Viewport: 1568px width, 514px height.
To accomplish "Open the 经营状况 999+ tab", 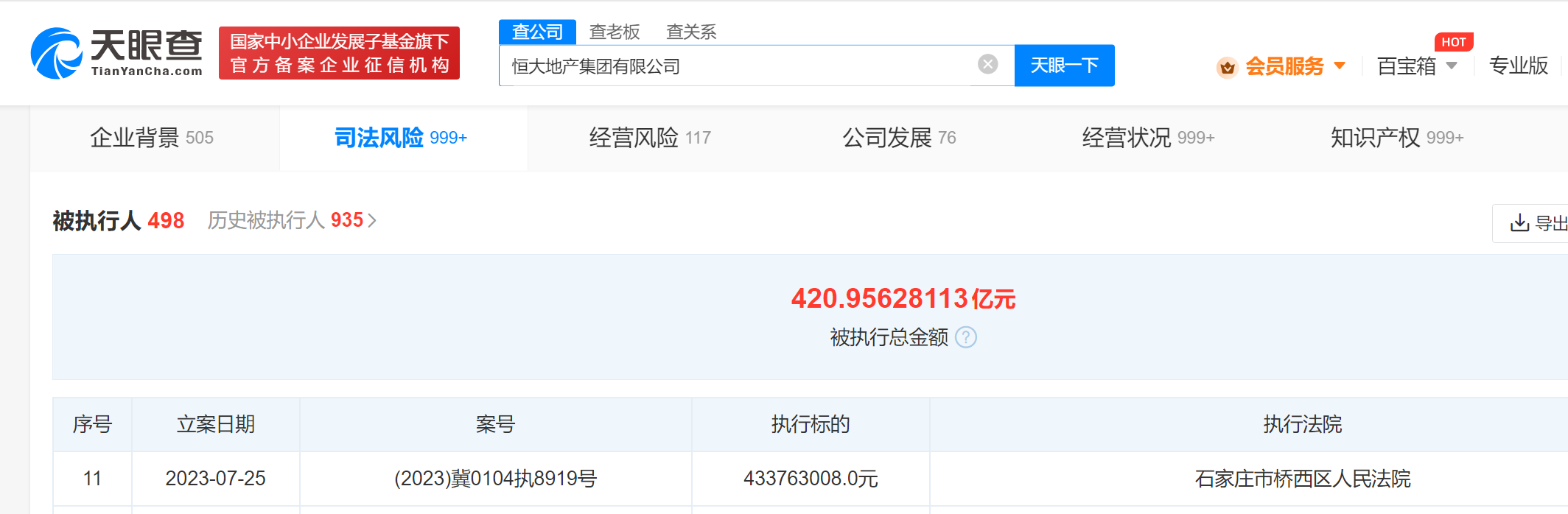I will 1148,138.
